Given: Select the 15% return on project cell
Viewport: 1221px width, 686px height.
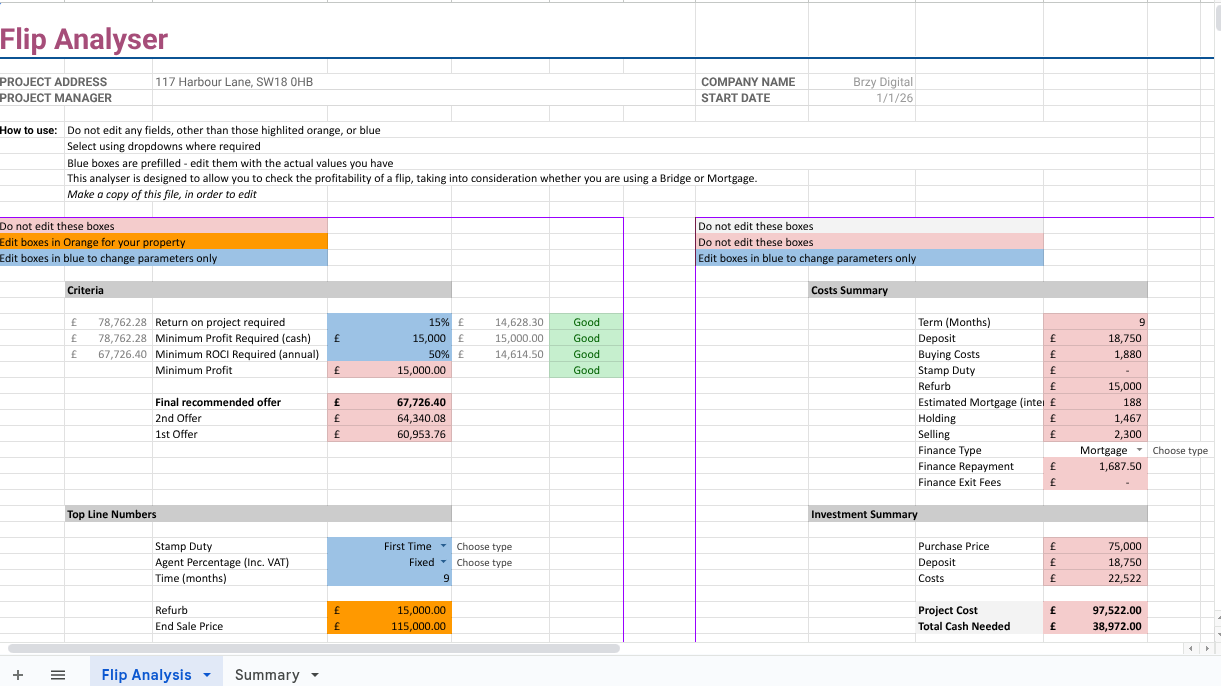Looking at the screenshot, I should point(389,322).
